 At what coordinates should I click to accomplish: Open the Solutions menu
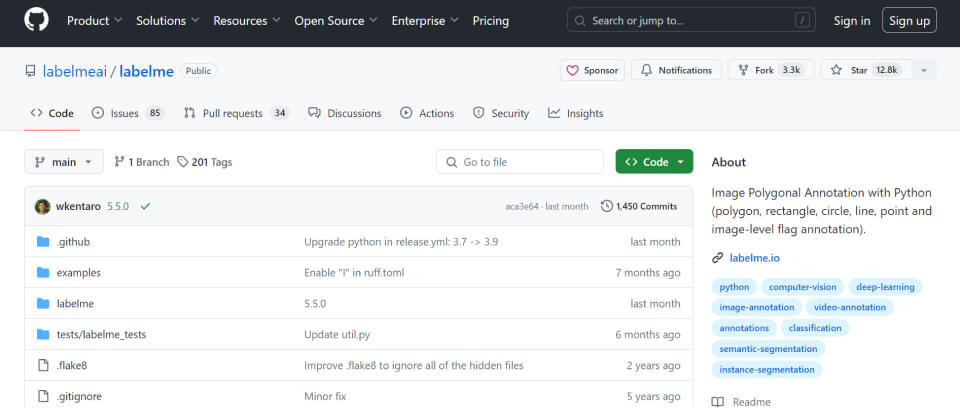click(x=168, y=21)
